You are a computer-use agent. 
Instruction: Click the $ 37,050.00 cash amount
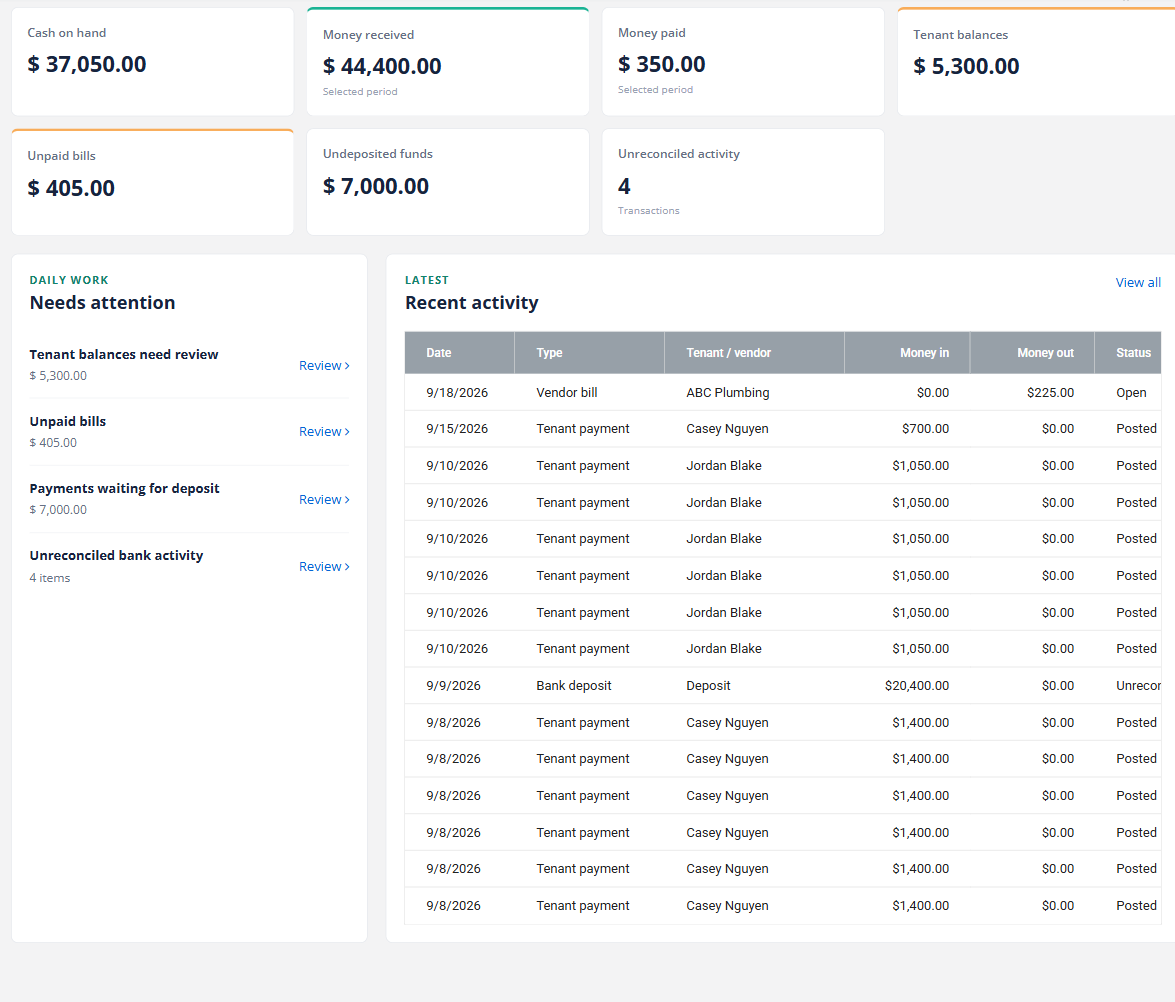[x=87, y=64]
